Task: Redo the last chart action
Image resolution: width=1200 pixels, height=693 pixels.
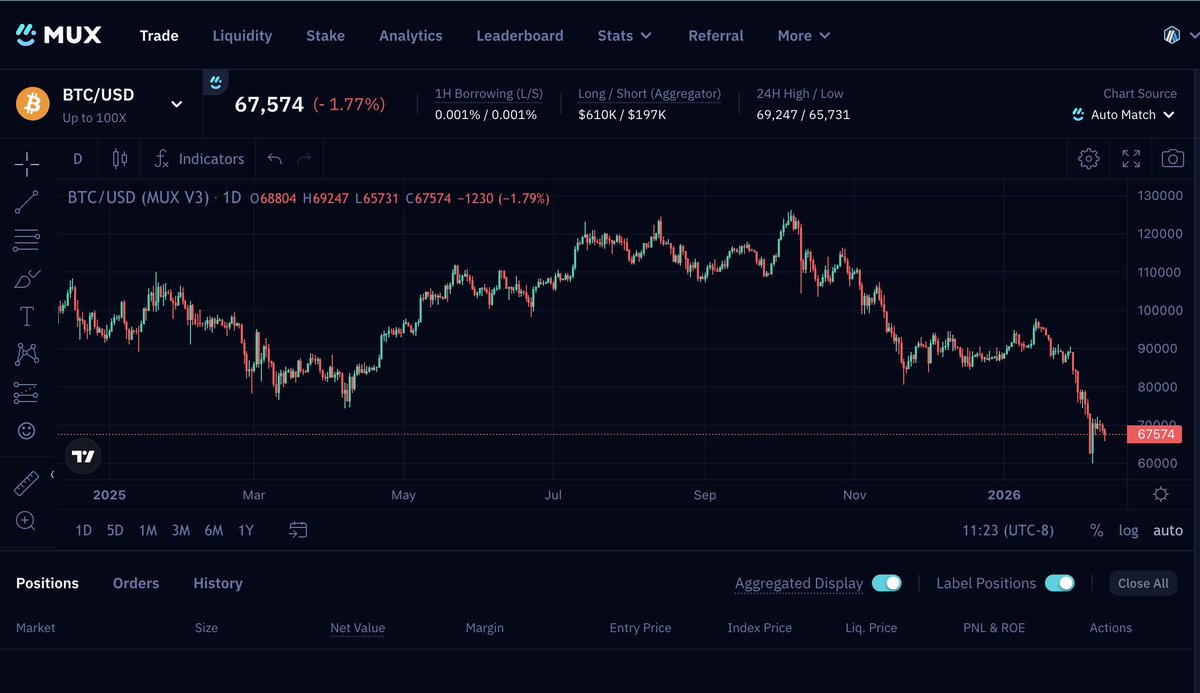Action: pos(304,159)
